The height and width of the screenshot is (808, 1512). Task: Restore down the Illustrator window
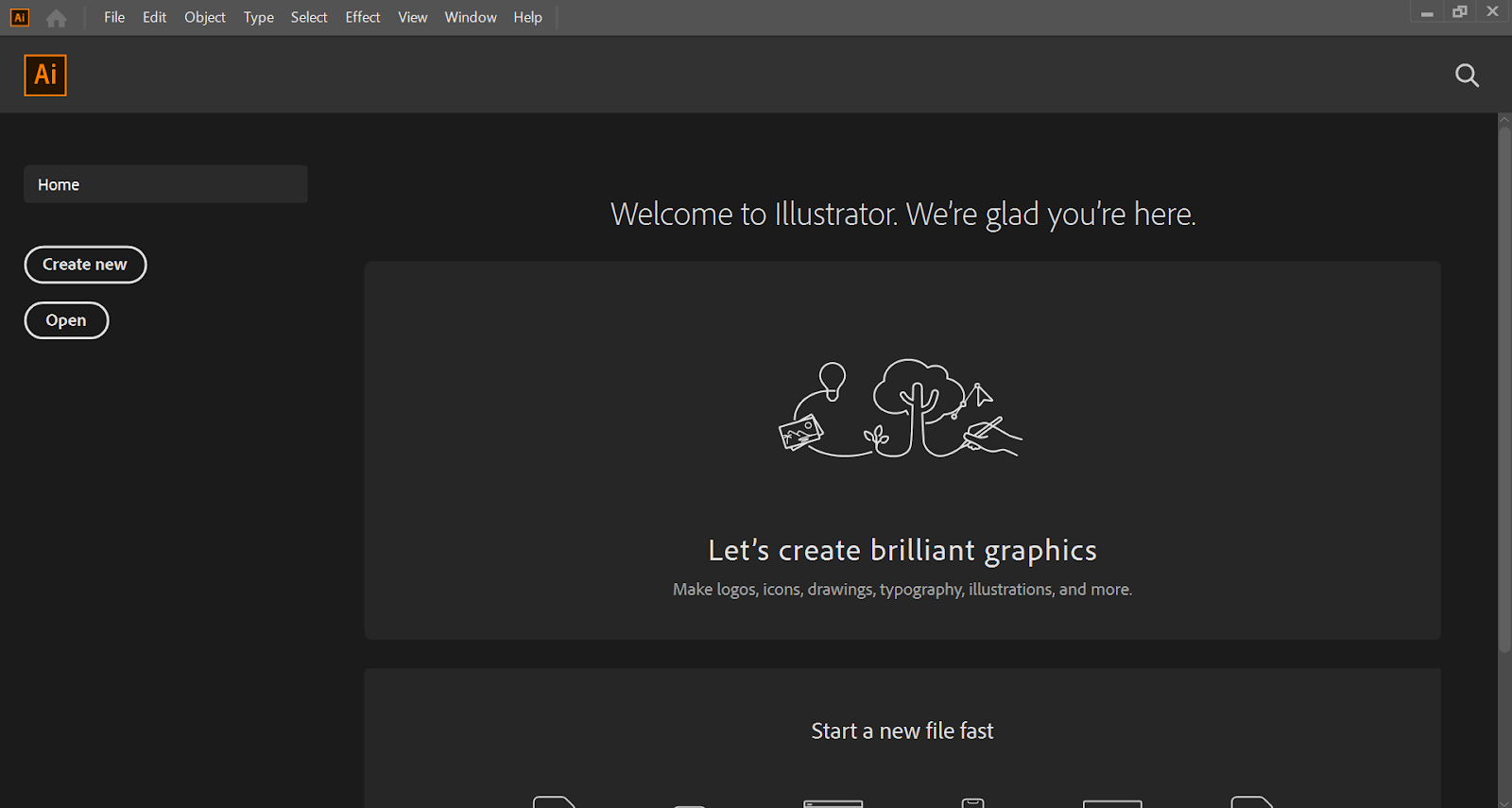tap(1460, 12)
